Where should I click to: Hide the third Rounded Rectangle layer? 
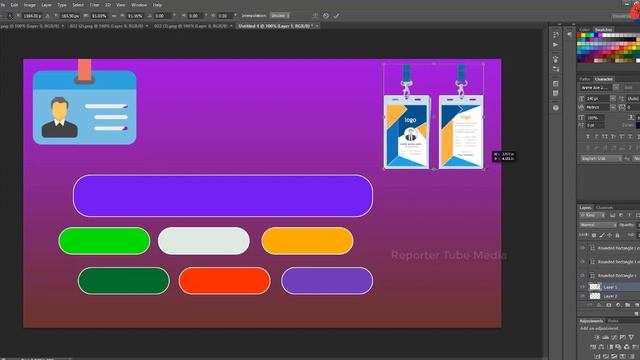point(582,276)
